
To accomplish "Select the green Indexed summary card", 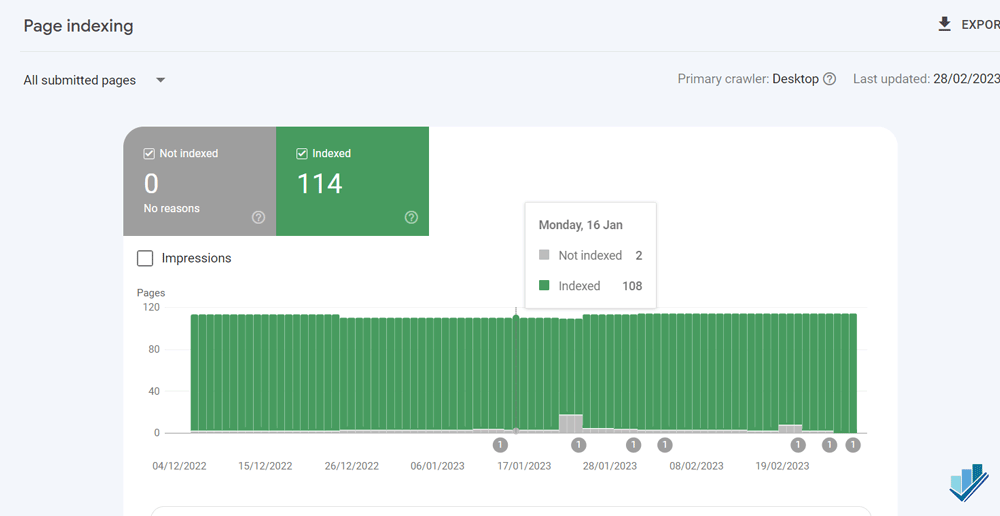I will (x=353, y=181).
